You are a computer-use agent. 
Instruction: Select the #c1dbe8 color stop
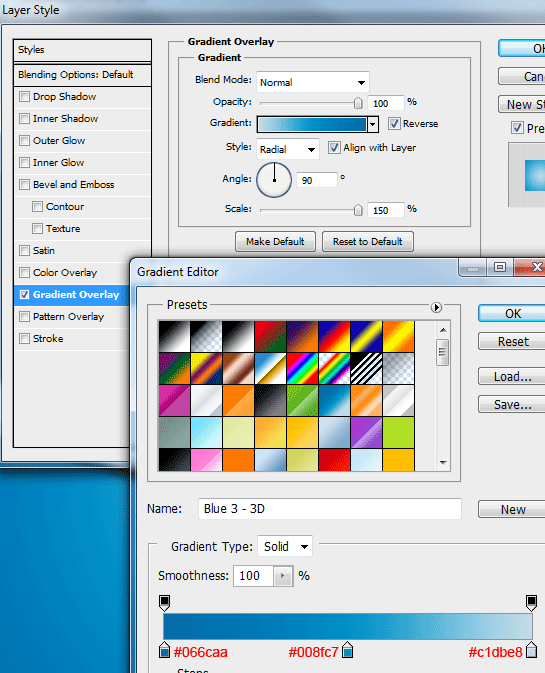click(x=531, y=650)
